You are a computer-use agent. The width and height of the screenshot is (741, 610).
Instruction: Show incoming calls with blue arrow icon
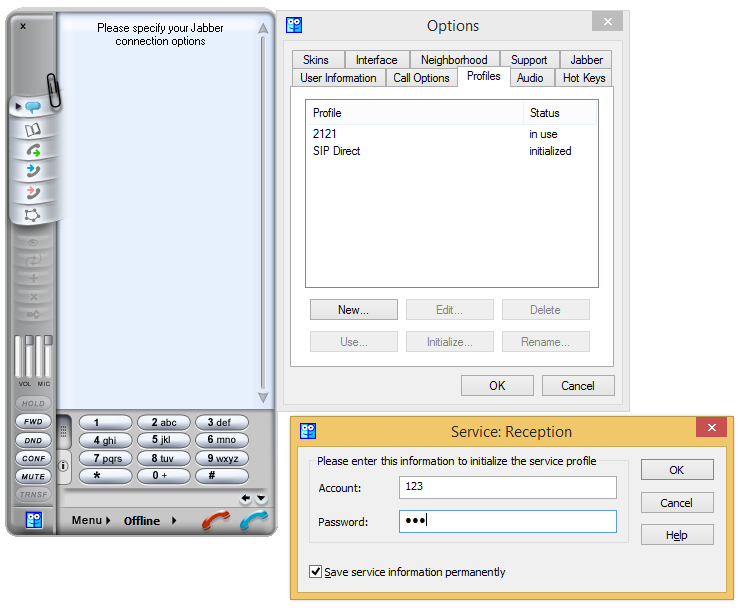pyautogui.click(x=33, y=171)
